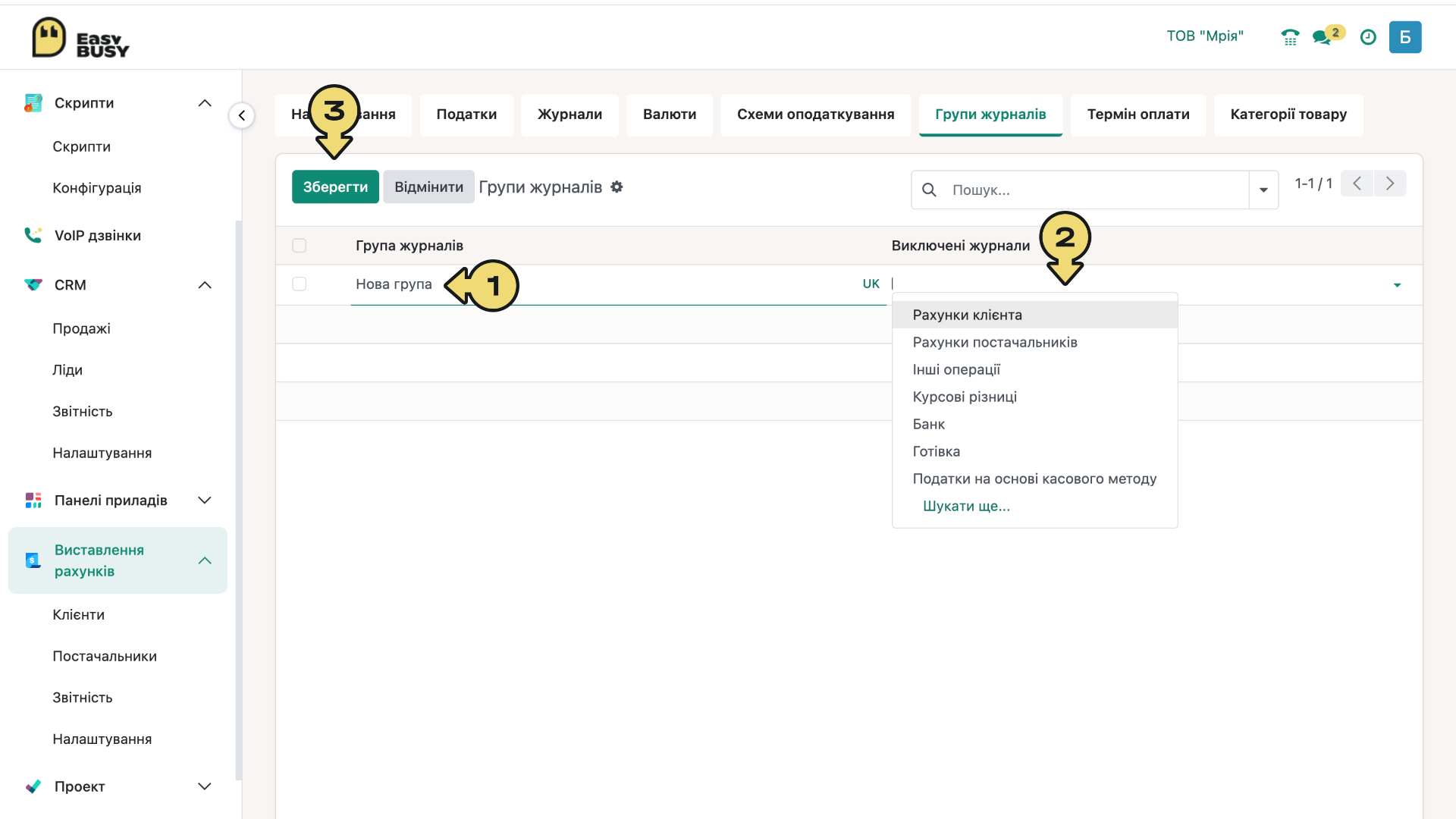
Task: Expand the Проект section chevron
Action: (205, 786)
